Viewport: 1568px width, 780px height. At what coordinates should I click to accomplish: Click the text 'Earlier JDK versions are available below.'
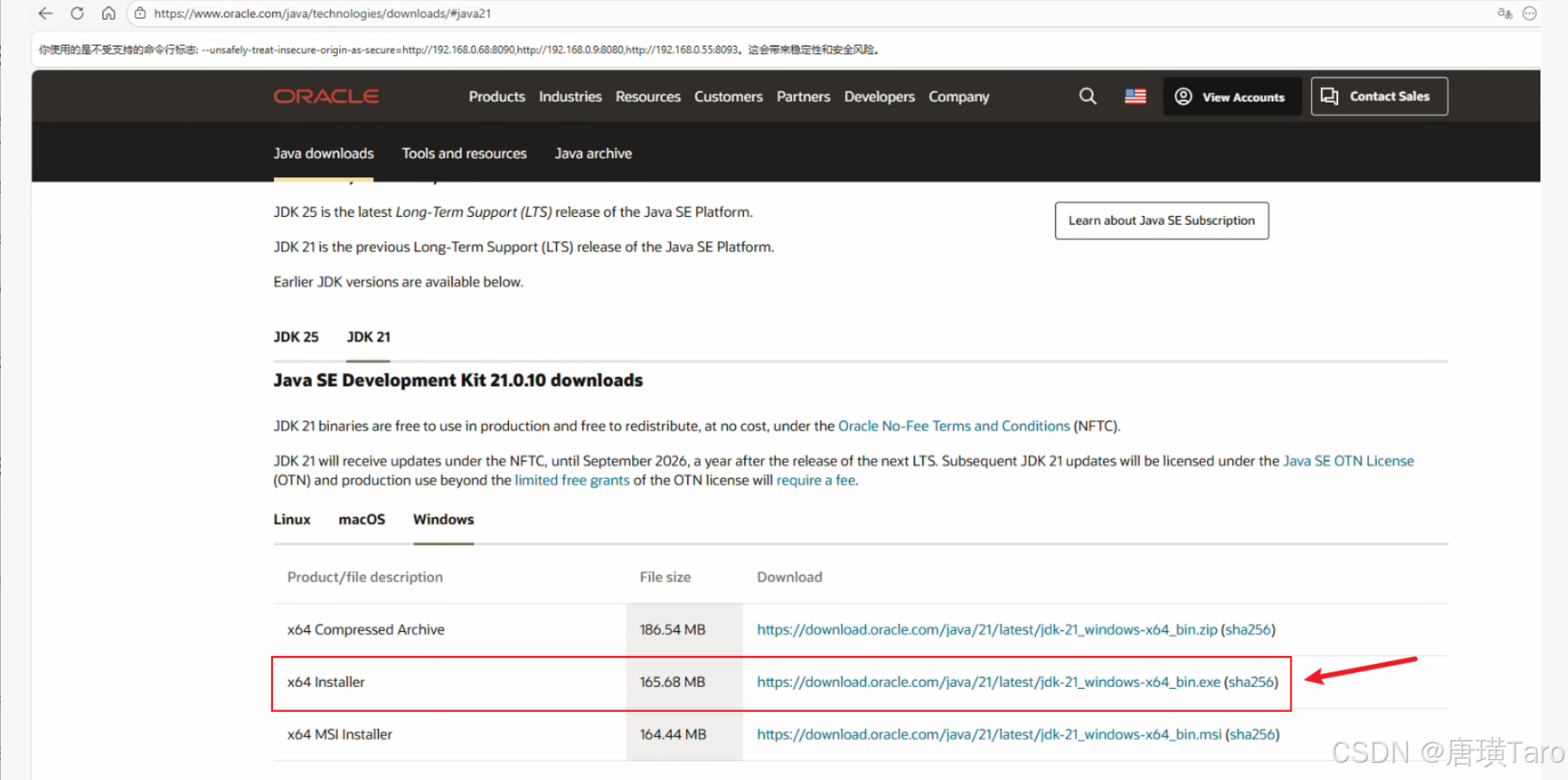399,282
